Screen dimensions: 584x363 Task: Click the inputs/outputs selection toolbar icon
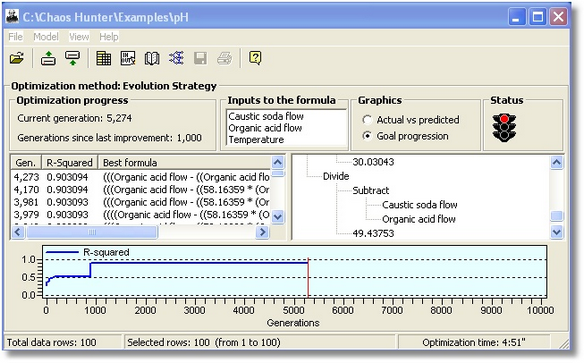[x=128, y=58]
